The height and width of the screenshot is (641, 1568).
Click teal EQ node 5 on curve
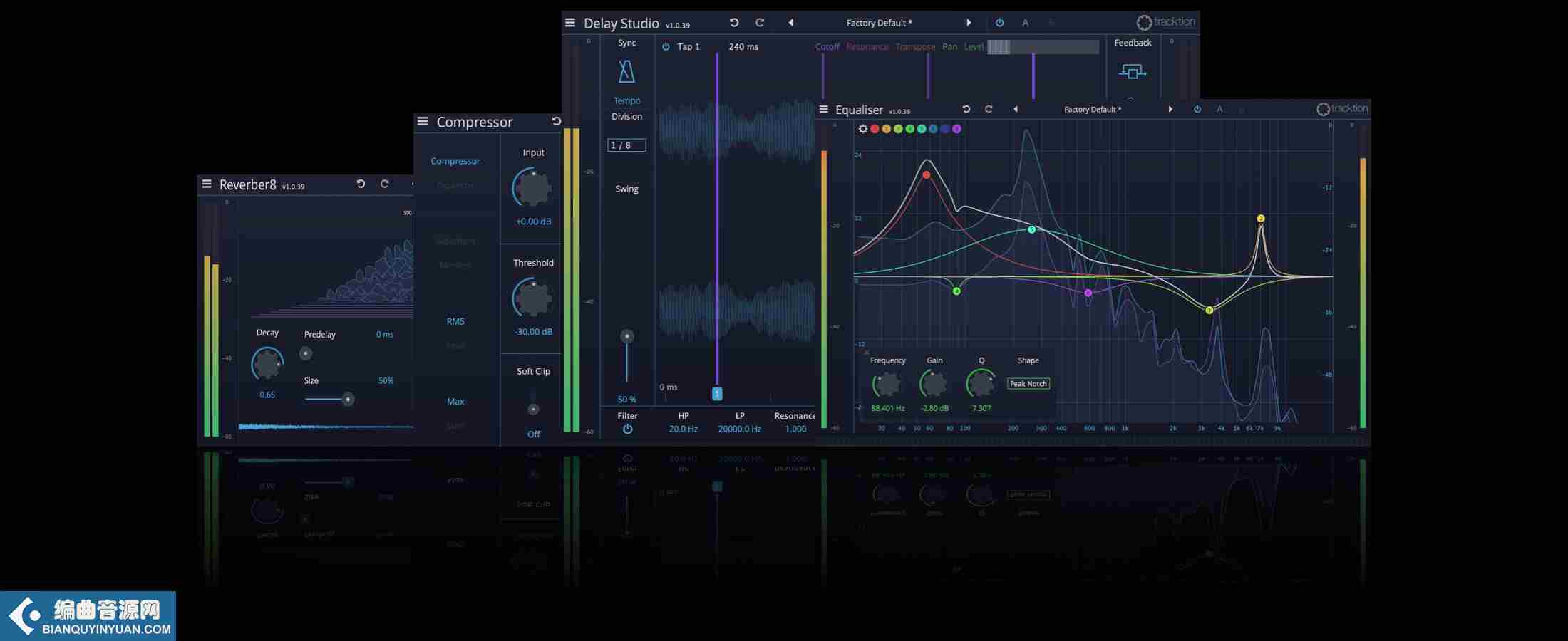1031,229
